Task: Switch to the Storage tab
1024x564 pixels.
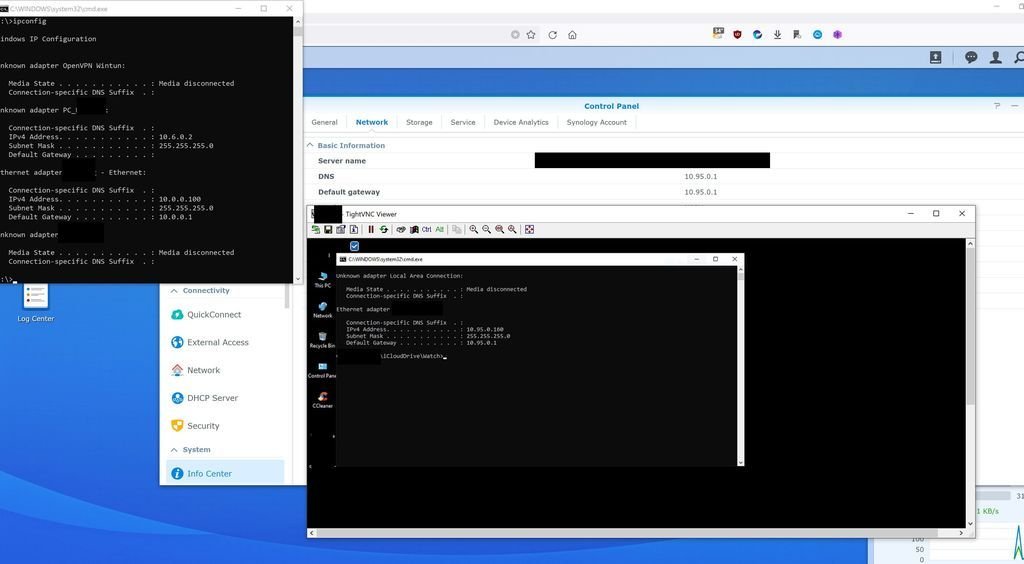Action: click(419, 122)
